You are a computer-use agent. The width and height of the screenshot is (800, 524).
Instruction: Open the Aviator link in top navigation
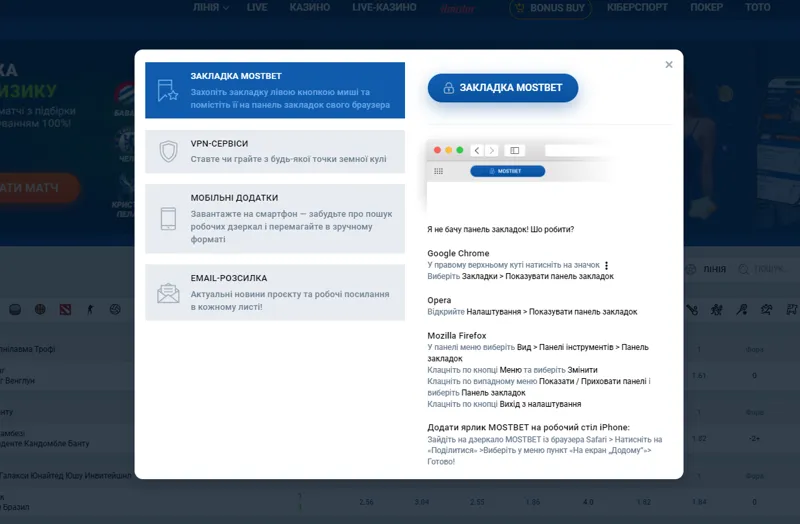click(x=458, y=9)
